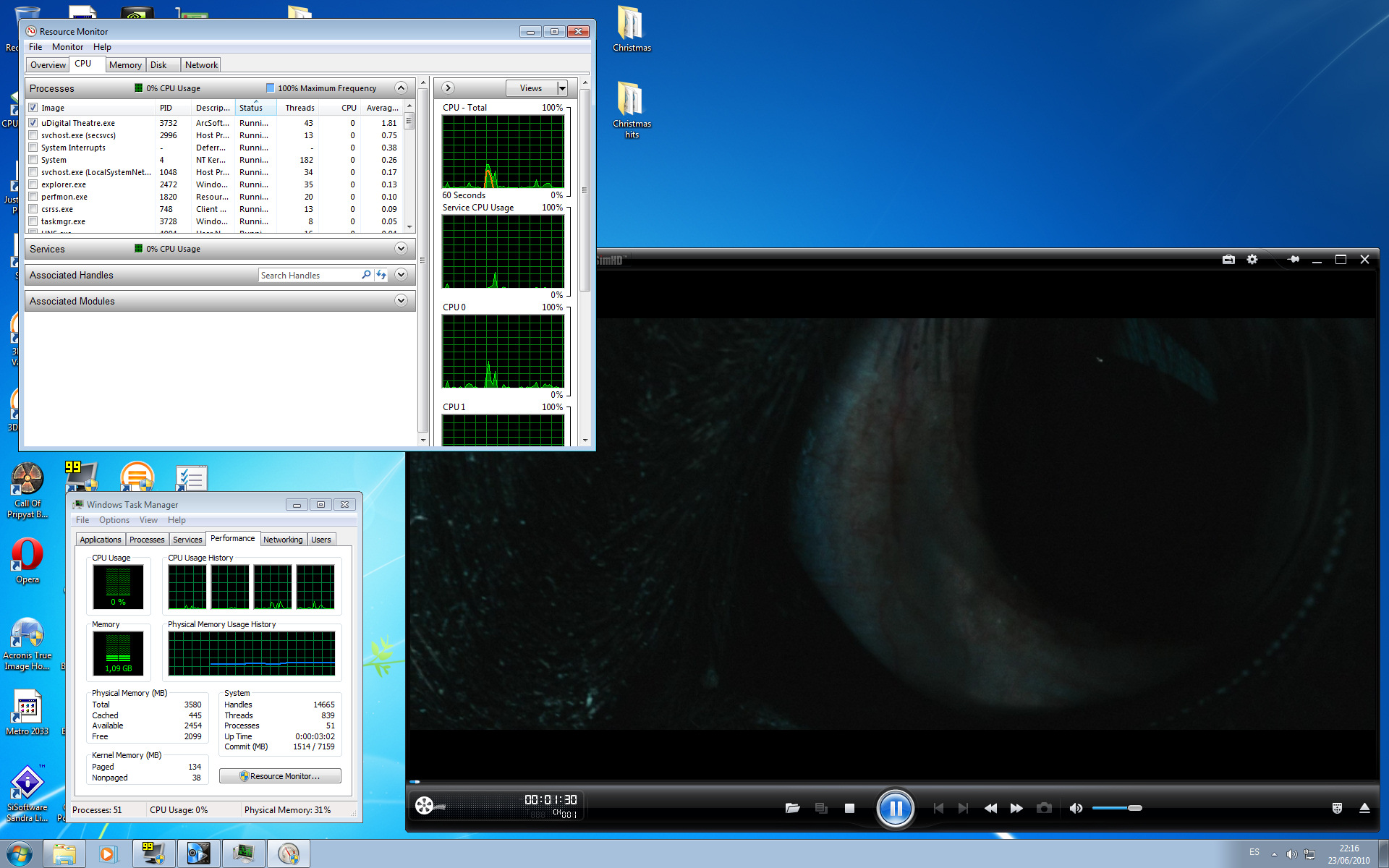Open the file folder icon in the player

coord(792,808)
